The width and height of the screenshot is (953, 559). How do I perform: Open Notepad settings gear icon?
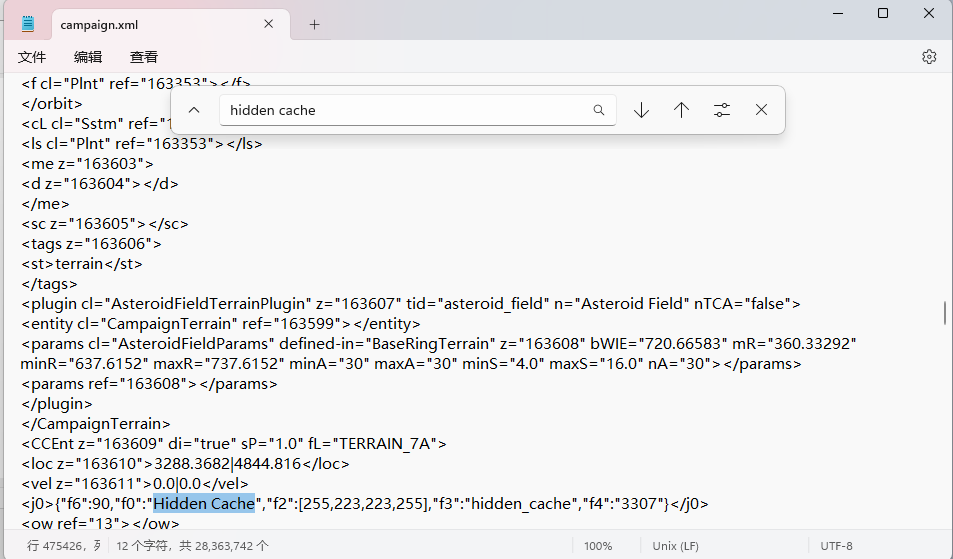pos(928,57)
